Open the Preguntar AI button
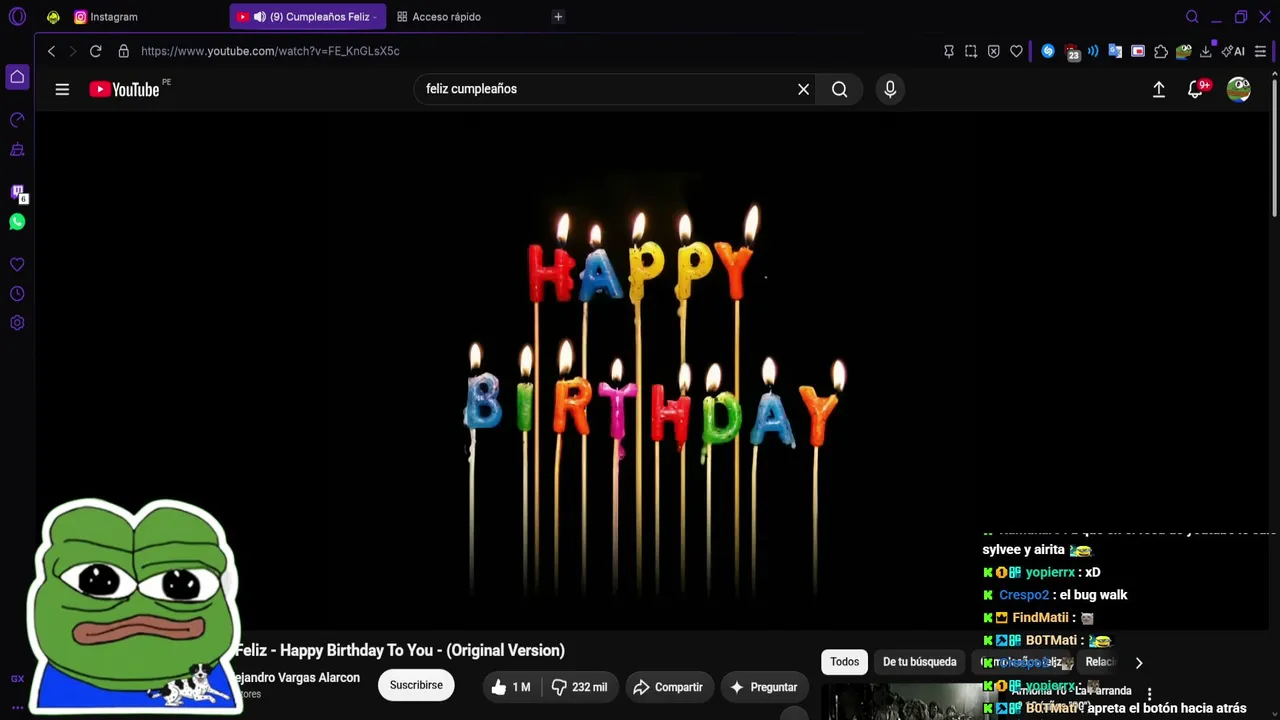Screen dimensions: 1280x720 [x=764, y=687]
